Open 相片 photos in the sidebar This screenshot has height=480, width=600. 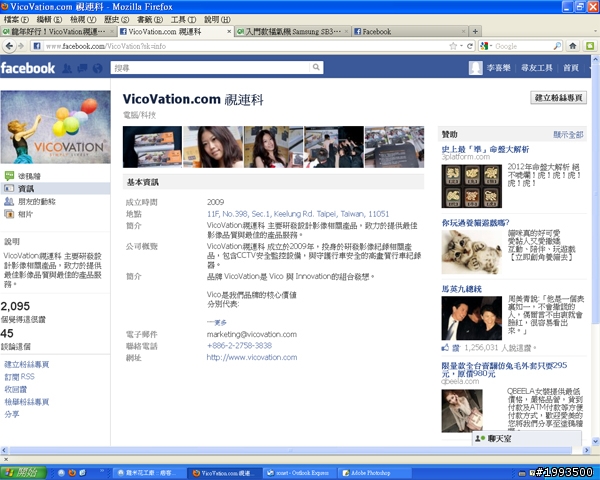point(19,214)
